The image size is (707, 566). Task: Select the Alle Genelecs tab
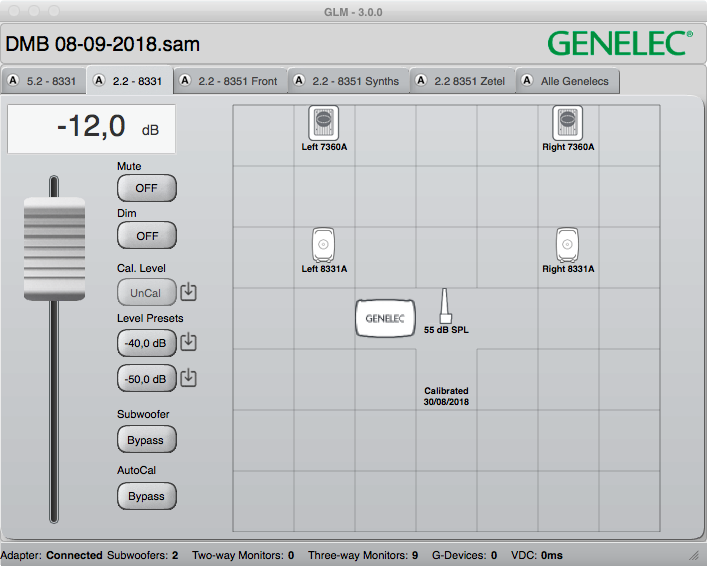(568, 81)
